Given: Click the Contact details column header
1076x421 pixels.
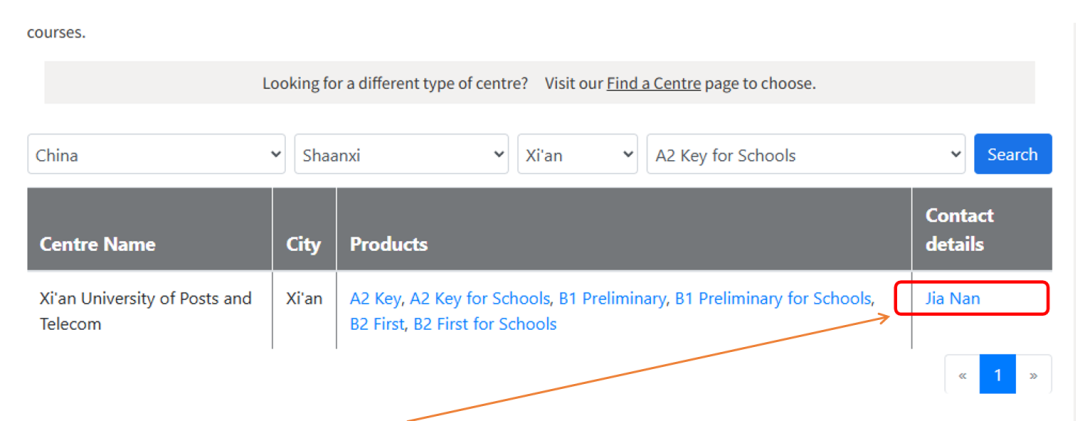Looking at the screenshot, I should [x=960, y=229].
